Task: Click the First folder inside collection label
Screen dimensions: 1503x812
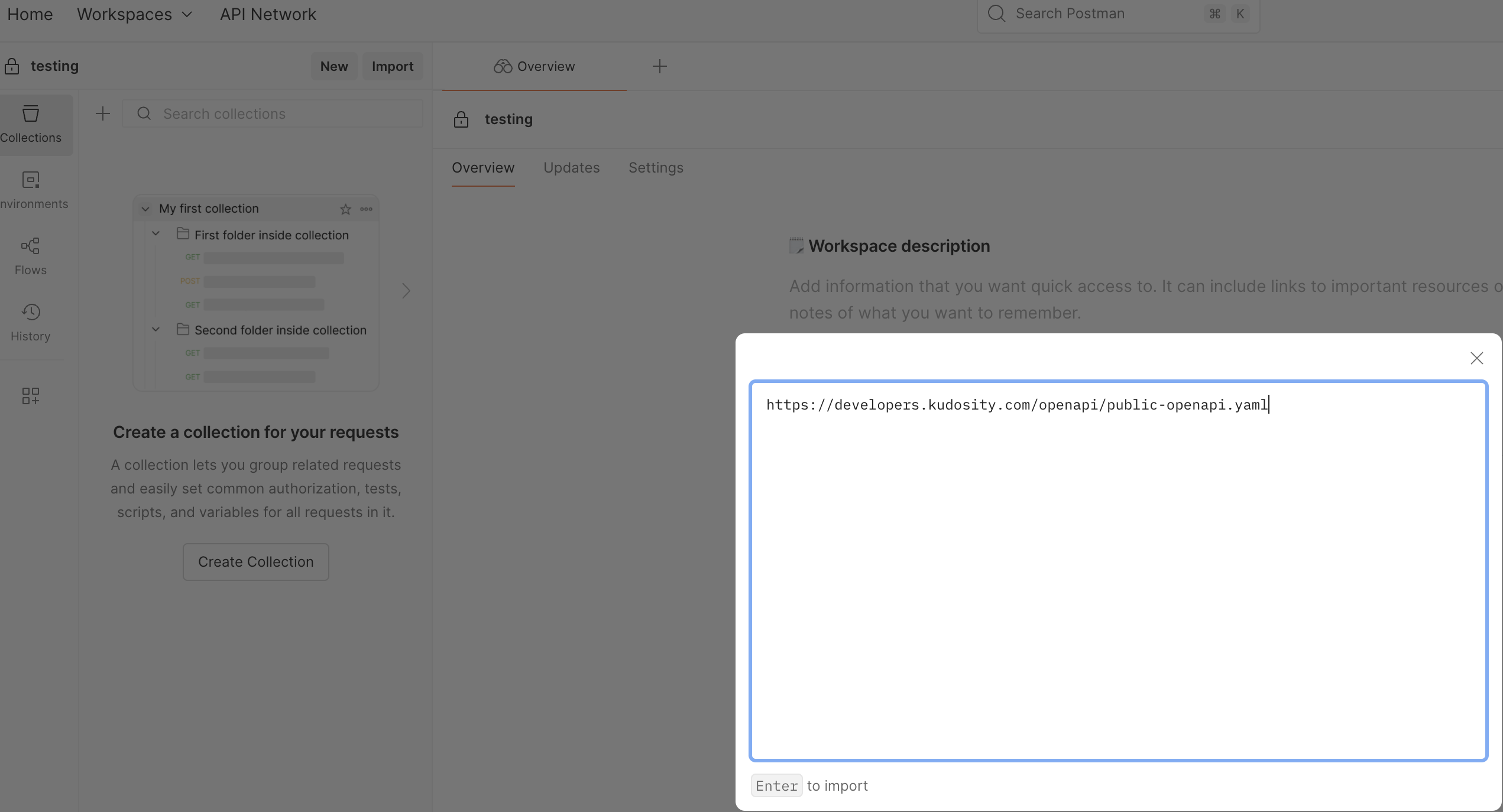Action: pos(271,235)
